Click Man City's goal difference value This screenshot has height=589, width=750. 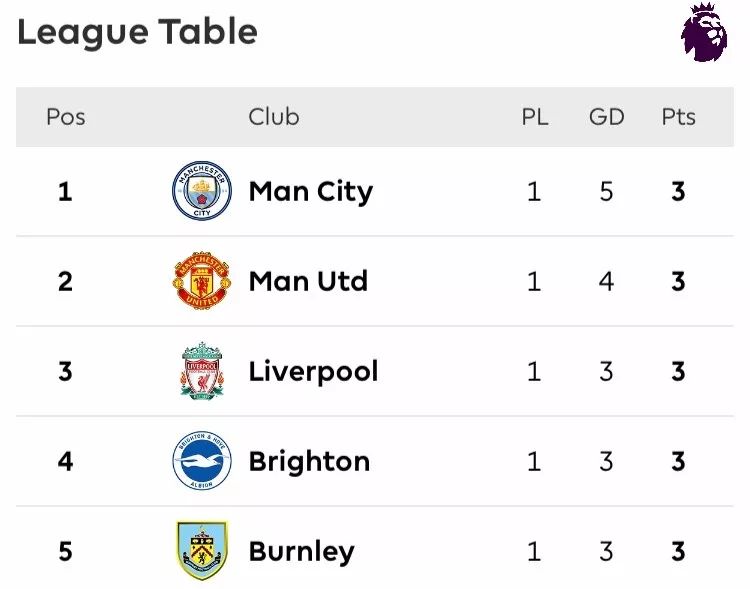[606, 191]
